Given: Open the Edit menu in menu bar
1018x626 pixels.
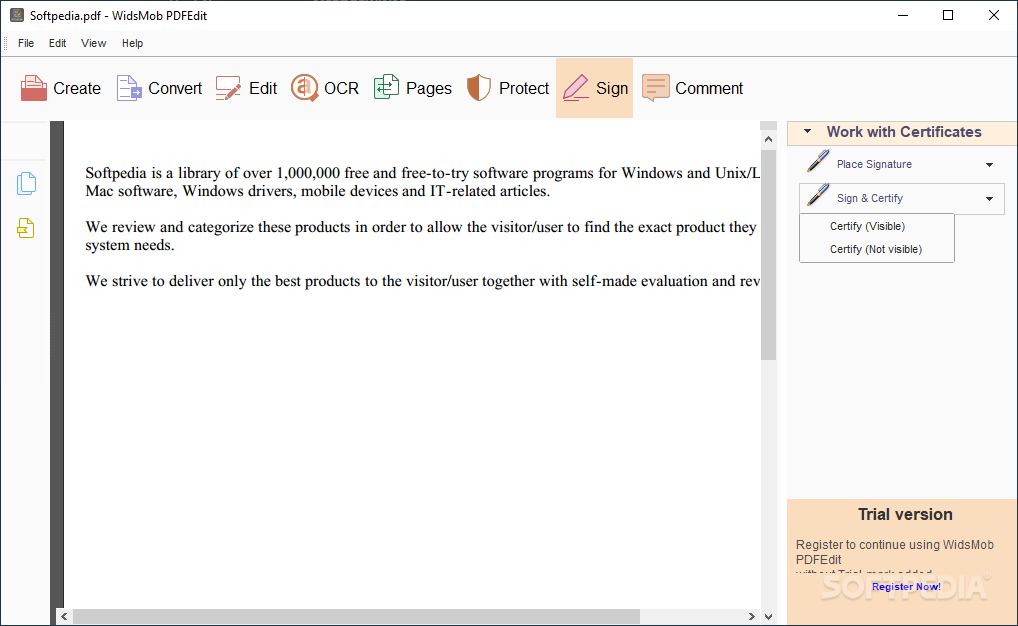Looking at the screenshot, I should click(57, 43).
